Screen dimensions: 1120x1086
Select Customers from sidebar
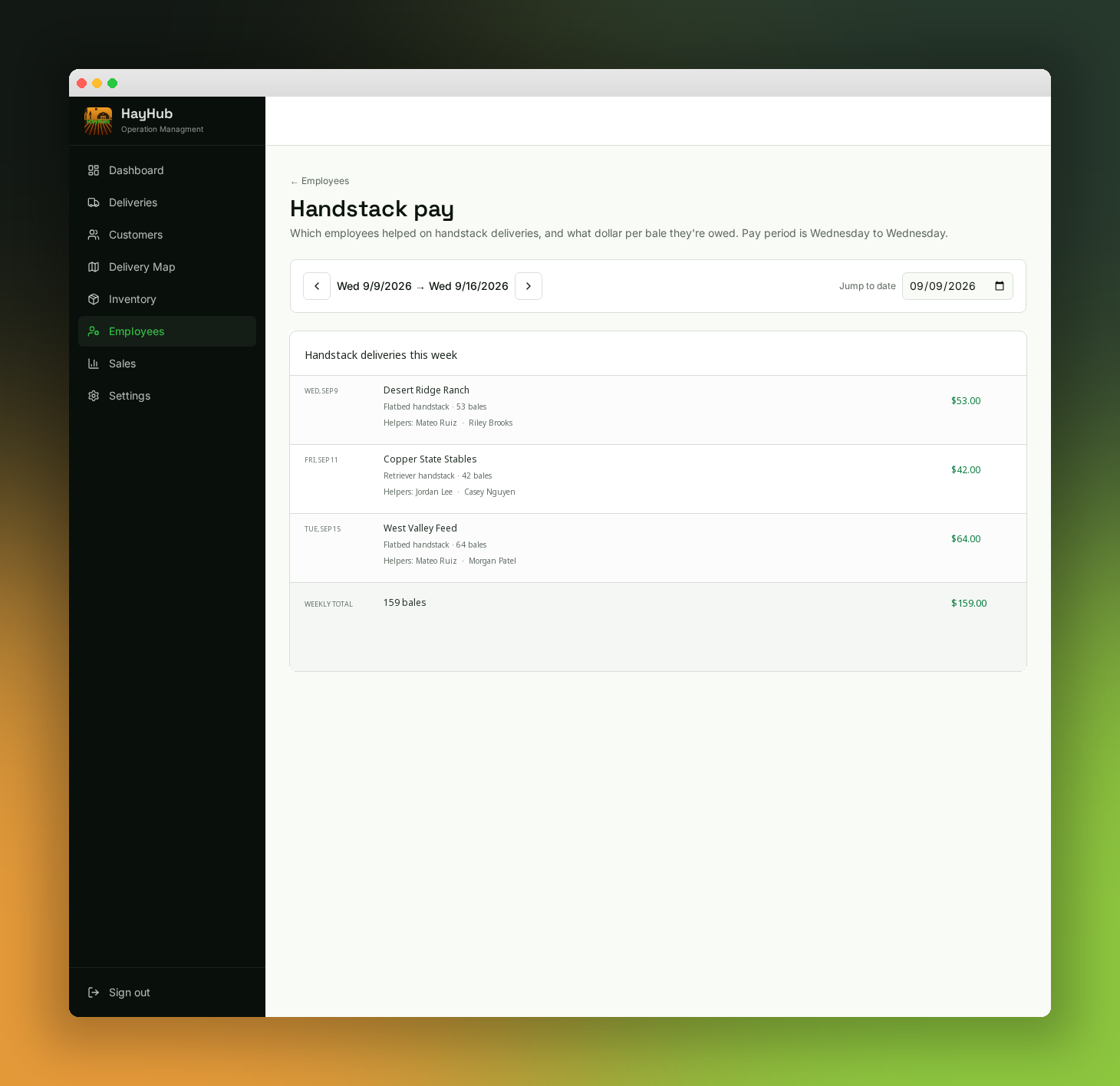(x=167, y=235)
